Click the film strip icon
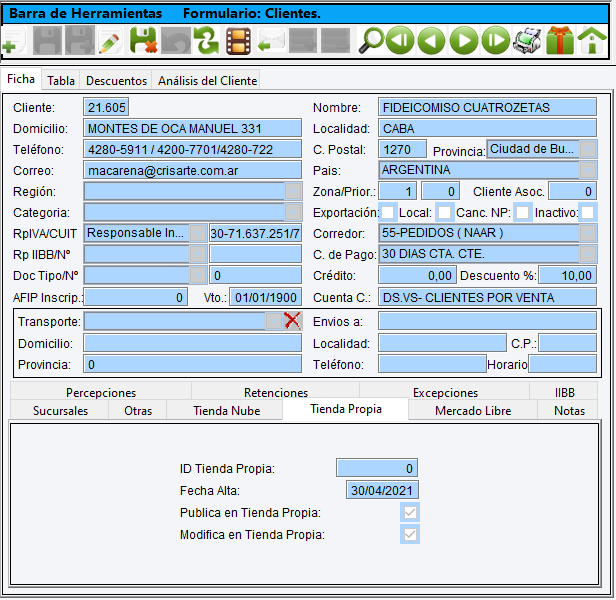The width and height of the screenshot is (616, 600). (238, 42)
